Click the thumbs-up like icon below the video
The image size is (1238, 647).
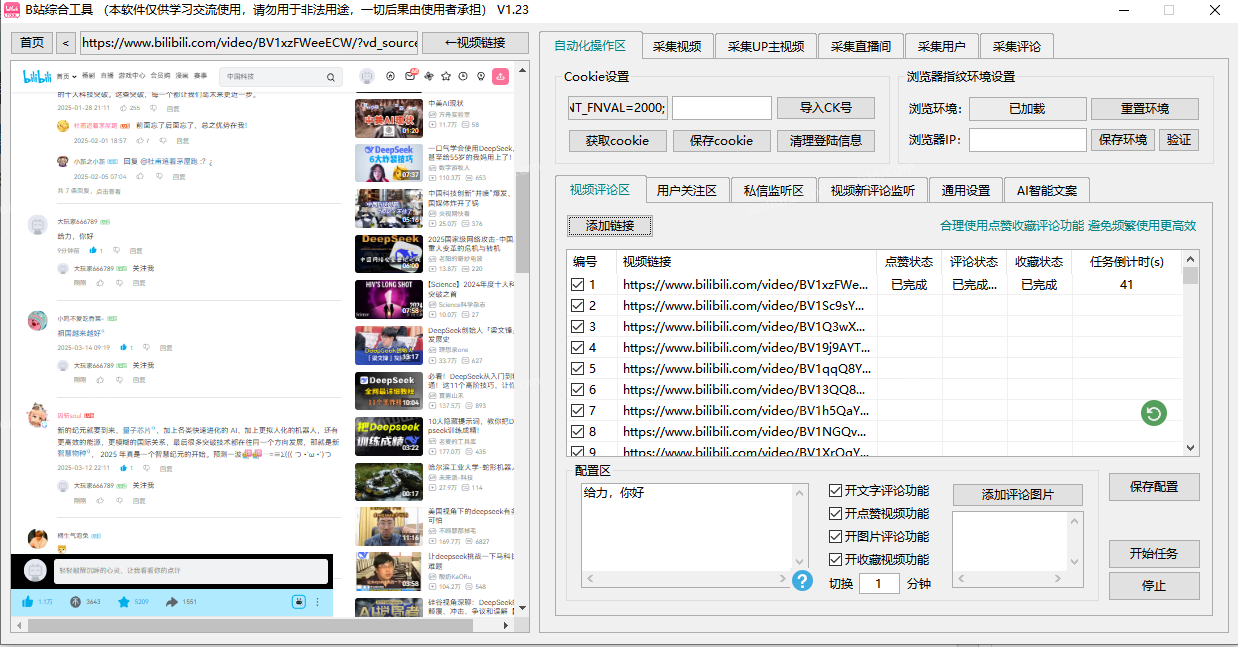(x=28, y=601)
